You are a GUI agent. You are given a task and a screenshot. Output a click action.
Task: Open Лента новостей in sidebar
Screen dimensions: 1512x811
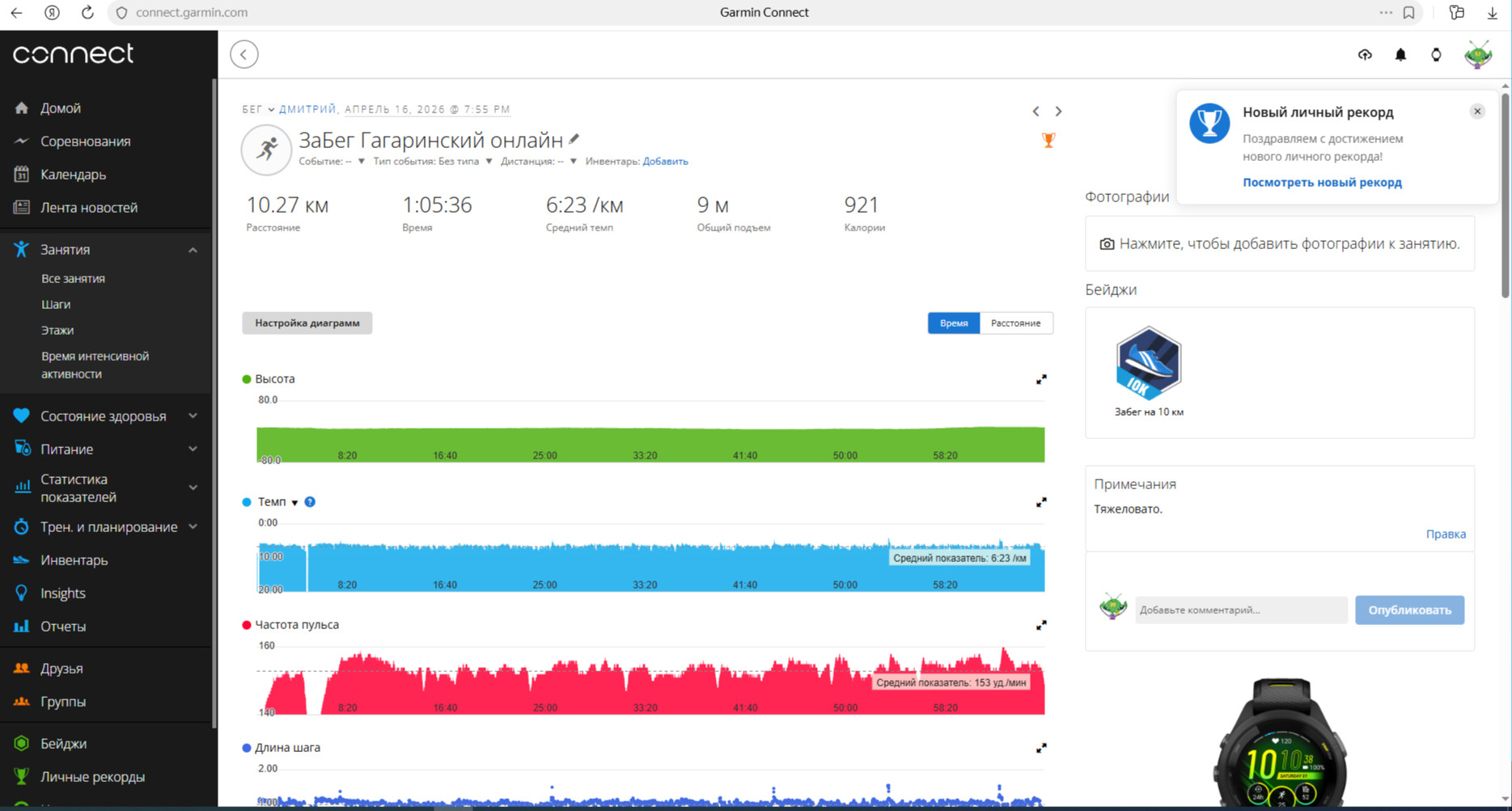coord(89,207)
